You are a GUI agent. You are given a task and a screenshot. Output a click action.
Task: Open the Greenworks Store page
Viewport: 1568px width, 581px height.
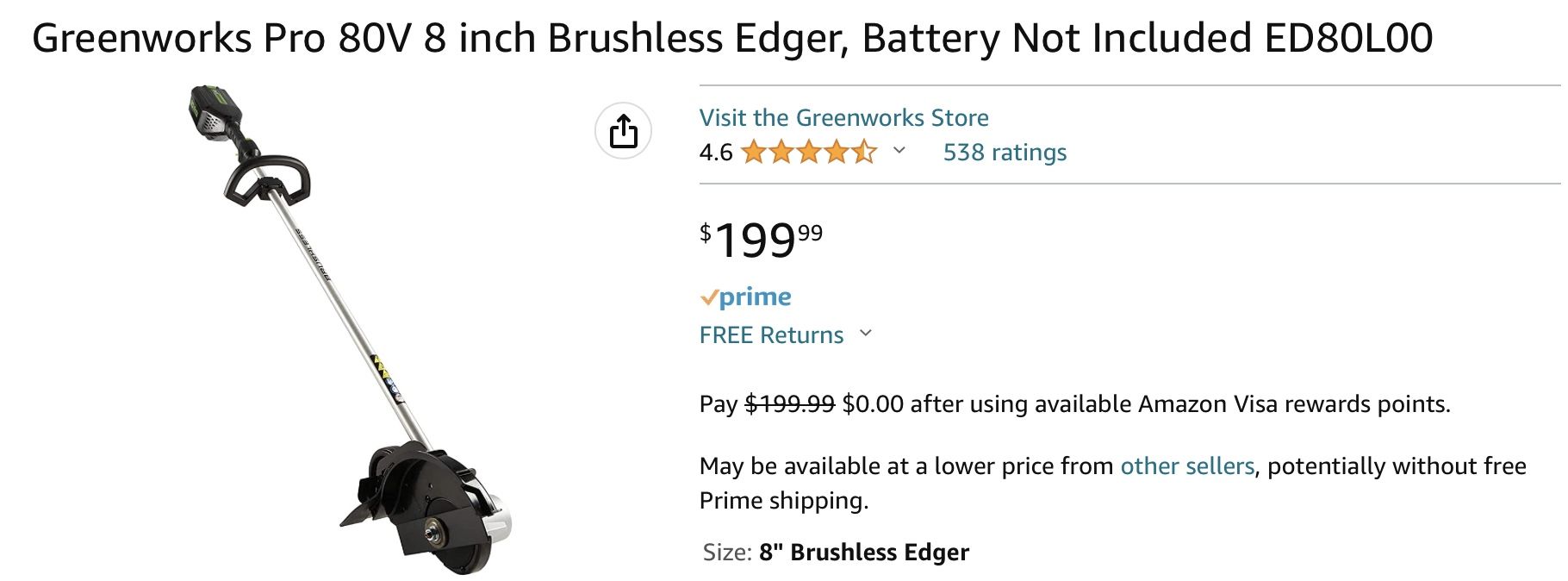click(x=843, y=117)
